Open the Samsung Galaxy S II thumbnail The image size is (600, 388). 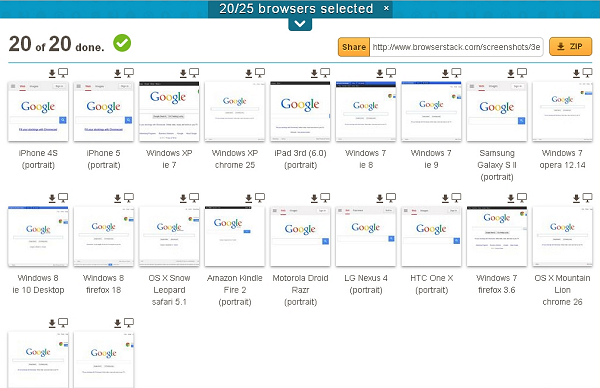(497, 111)
